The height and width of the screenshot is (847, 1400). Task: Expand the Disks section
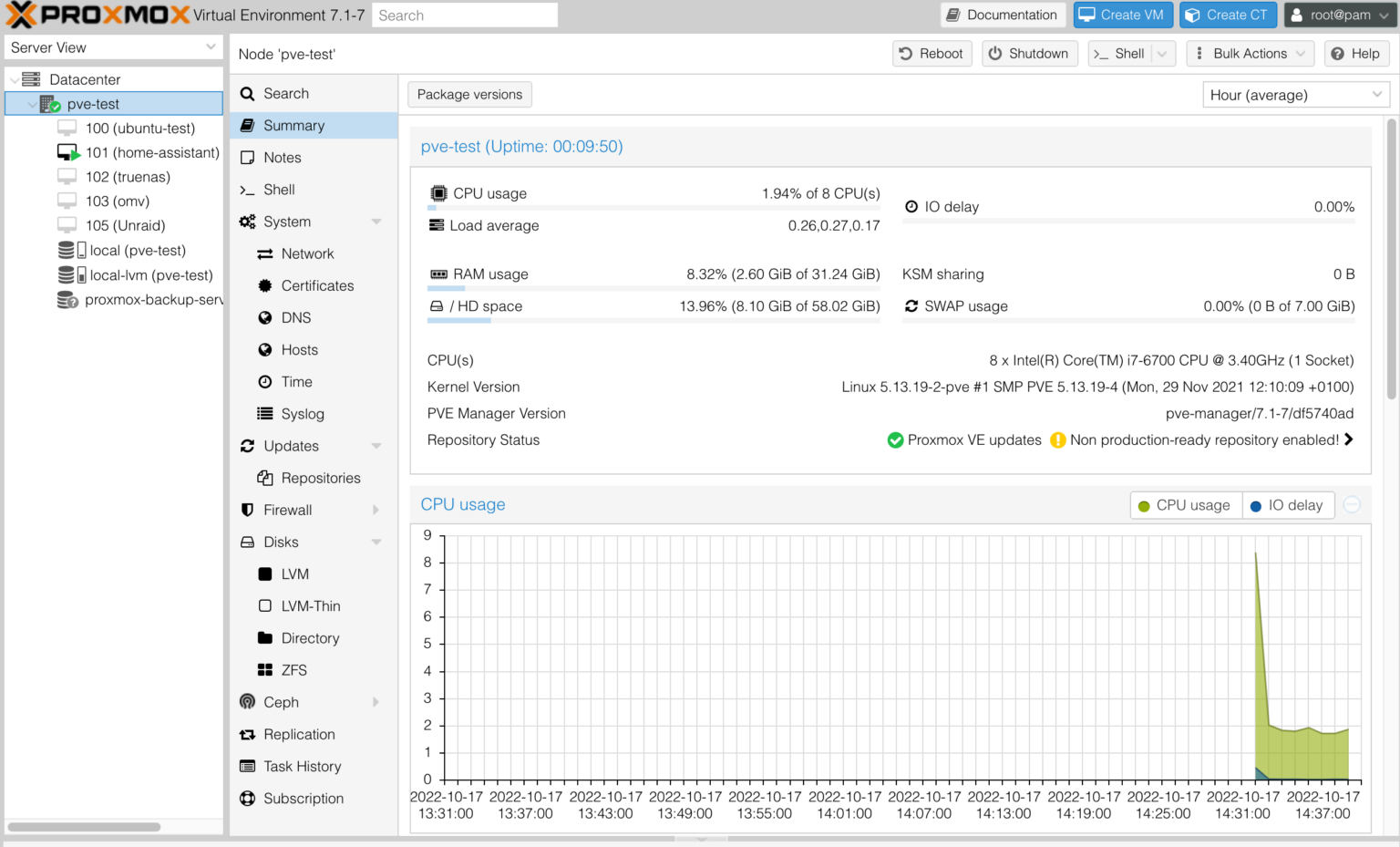(x=376, y=542)
